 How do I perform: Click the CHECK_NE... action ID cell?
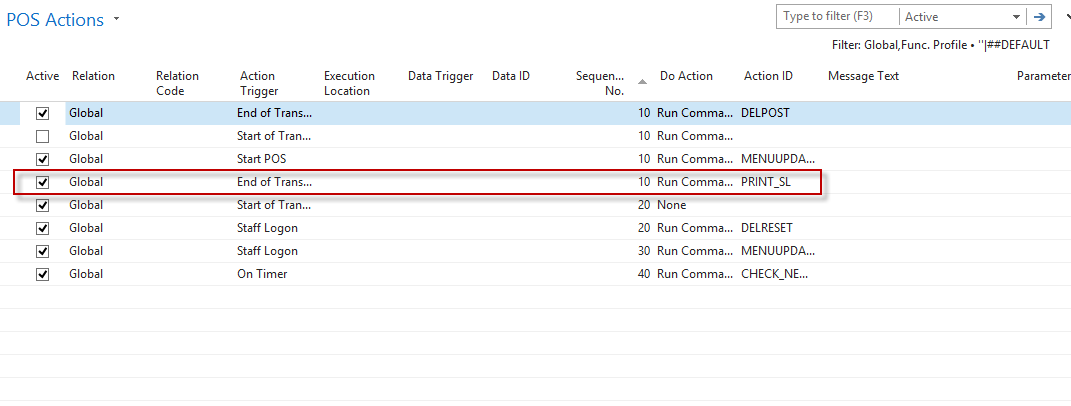tap(774, 274)
